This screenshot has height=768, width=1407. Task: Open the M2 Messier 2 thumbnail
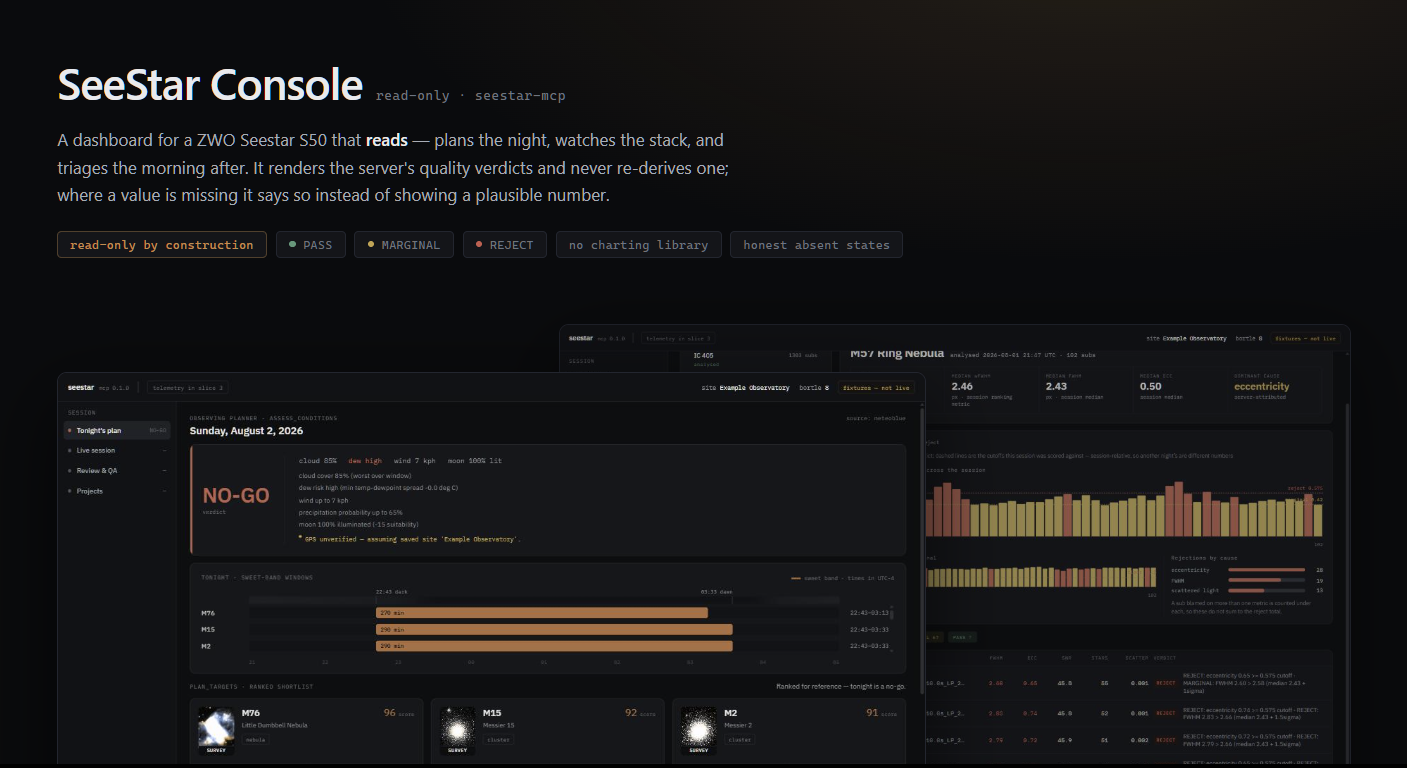(700, 729)
